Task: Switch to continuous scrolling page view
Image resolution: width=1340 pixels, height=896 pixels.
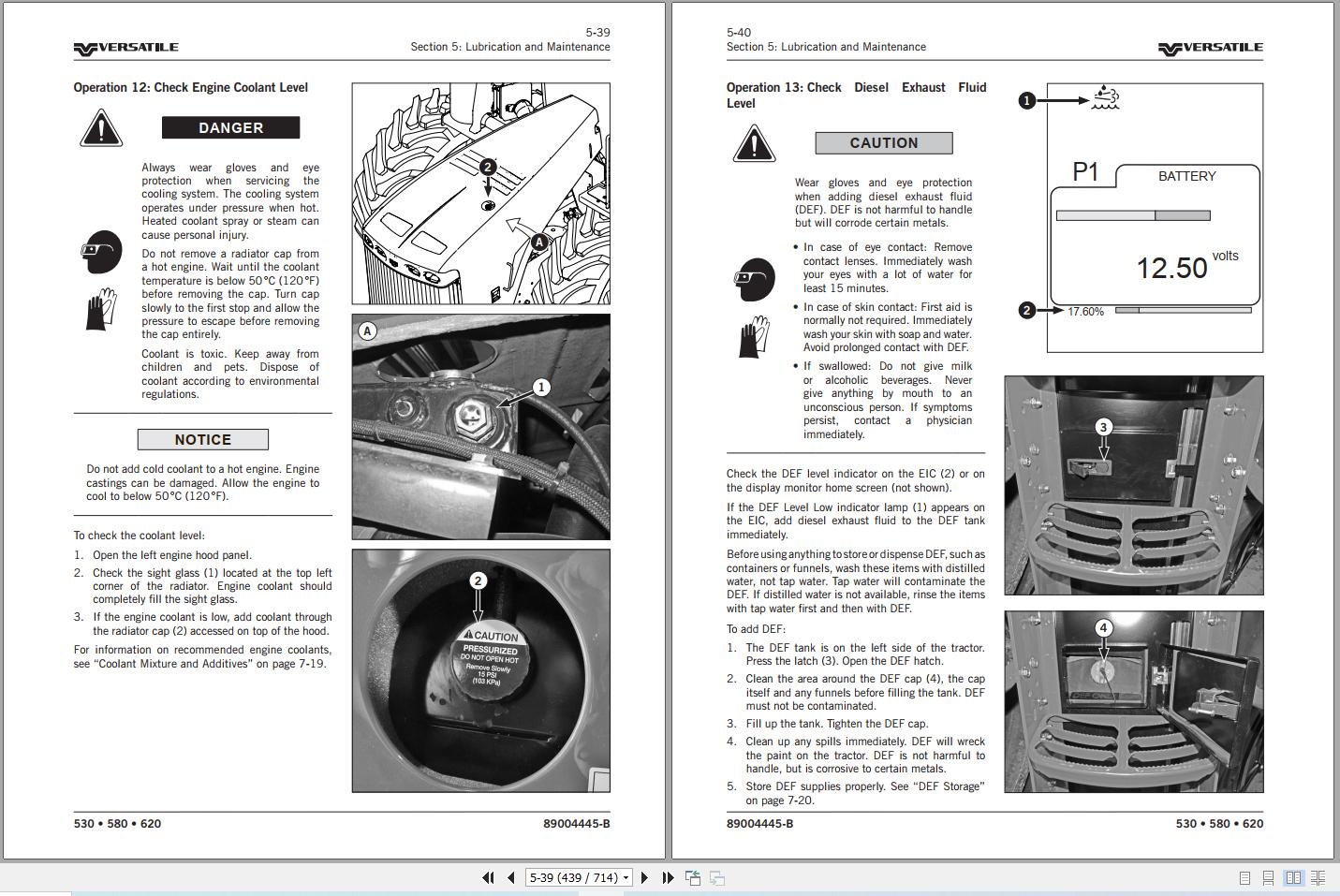Action: coord(1268,878)
